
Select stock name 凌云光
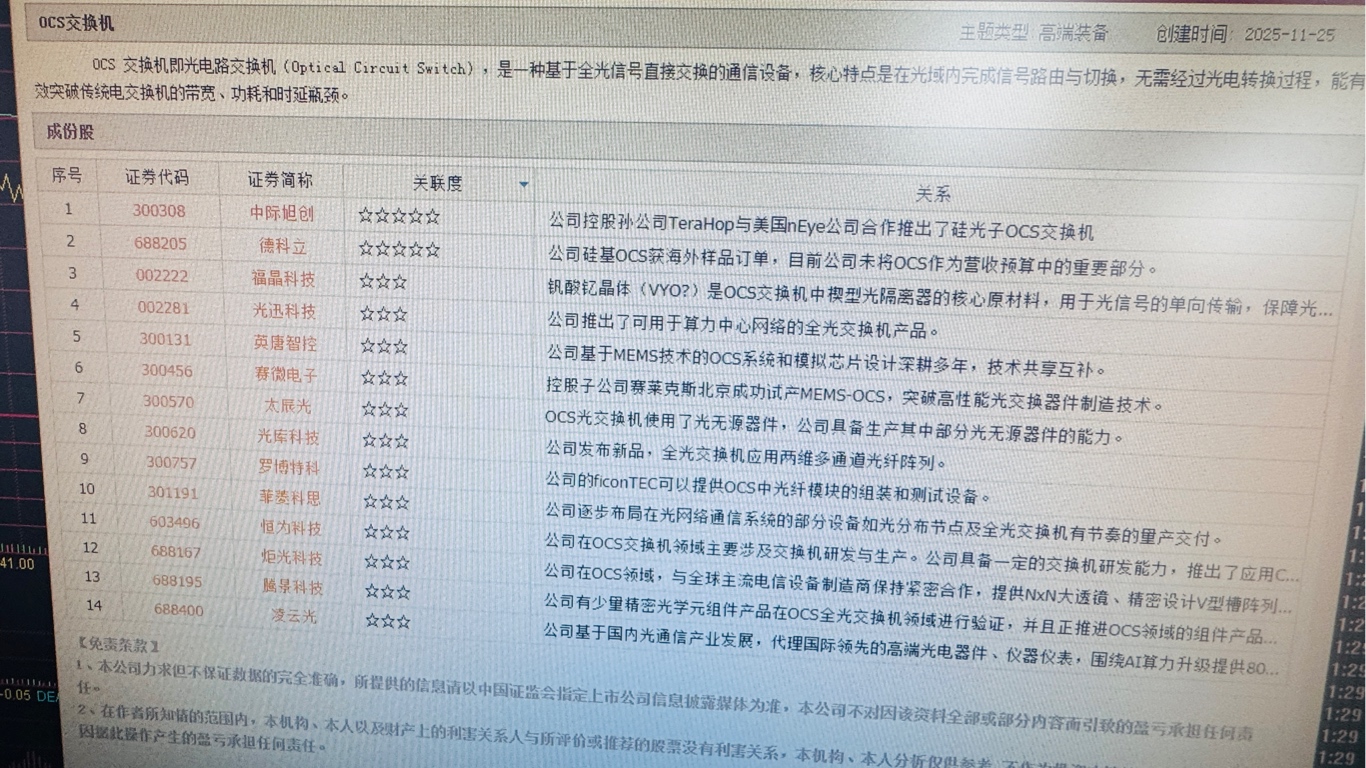pos(294,616)
